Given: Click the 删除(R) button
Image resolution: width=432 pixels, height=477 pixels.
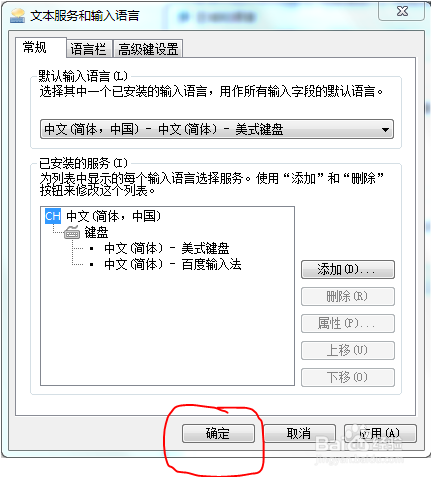Looking at the screenshot, I should (x=348, y=296).
